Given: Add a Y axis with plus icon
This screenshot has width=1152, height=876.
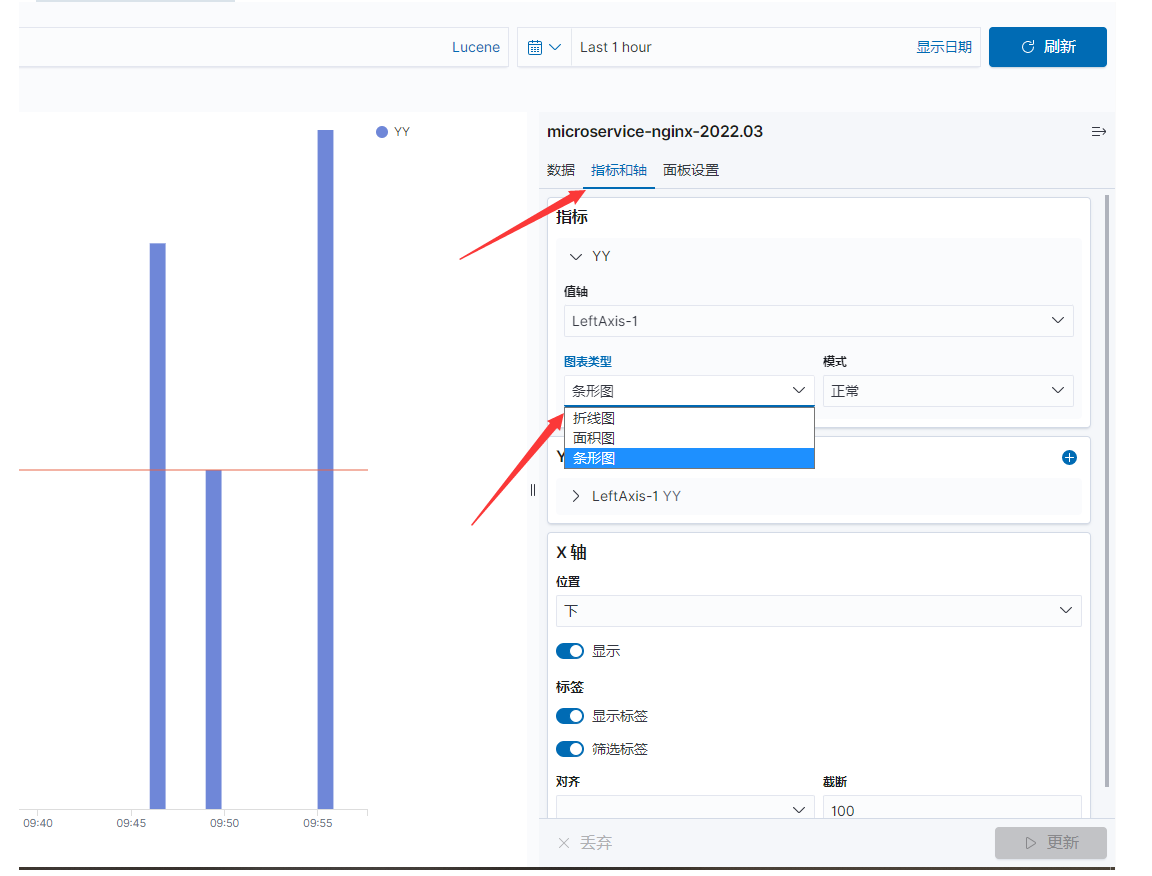Looking at the screenshot, I should (x=1069, y=458).
